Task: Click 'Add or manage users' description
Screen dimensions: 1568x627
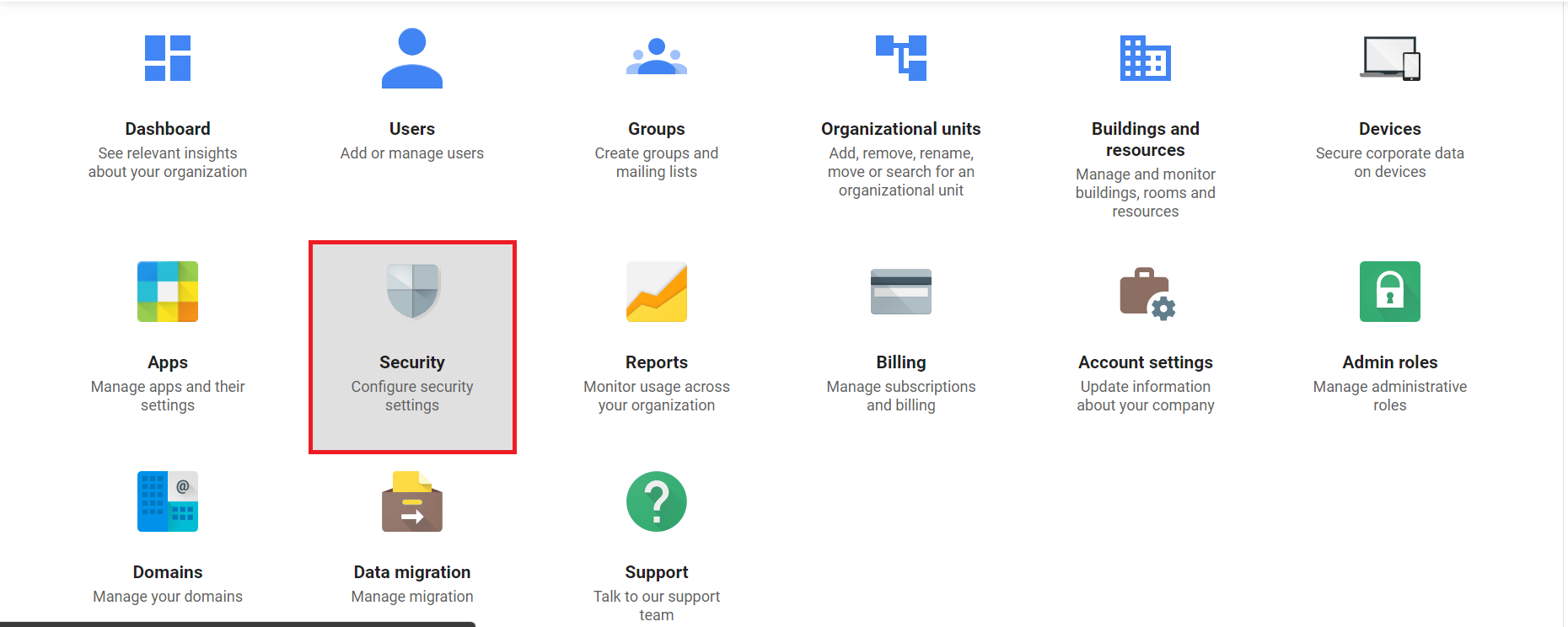Action: (x=412, y=153)
